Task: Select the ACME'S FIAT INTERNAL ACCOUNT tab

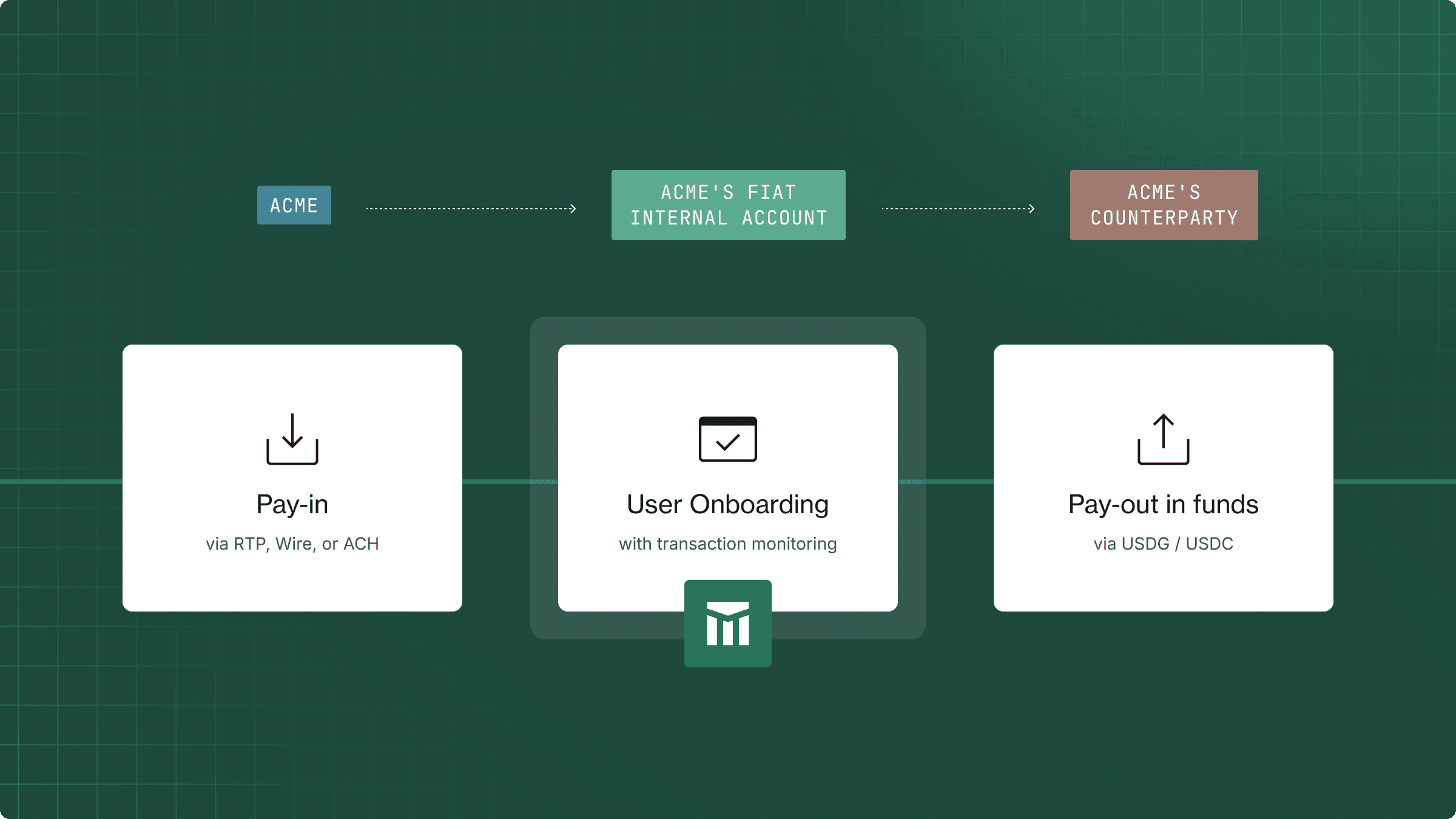Action: (x=728, y=205)
